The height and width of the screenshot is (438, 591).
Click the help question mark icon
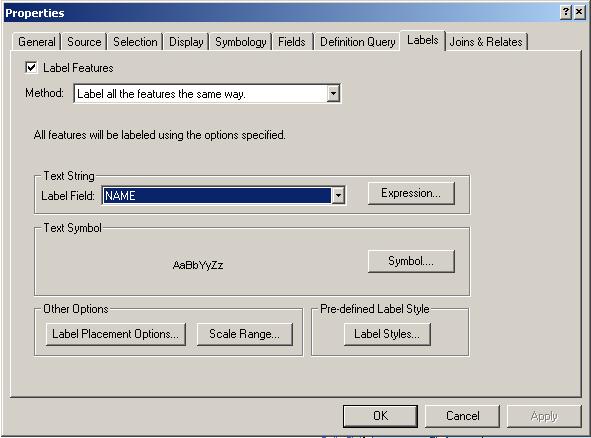tap(566, 12)
